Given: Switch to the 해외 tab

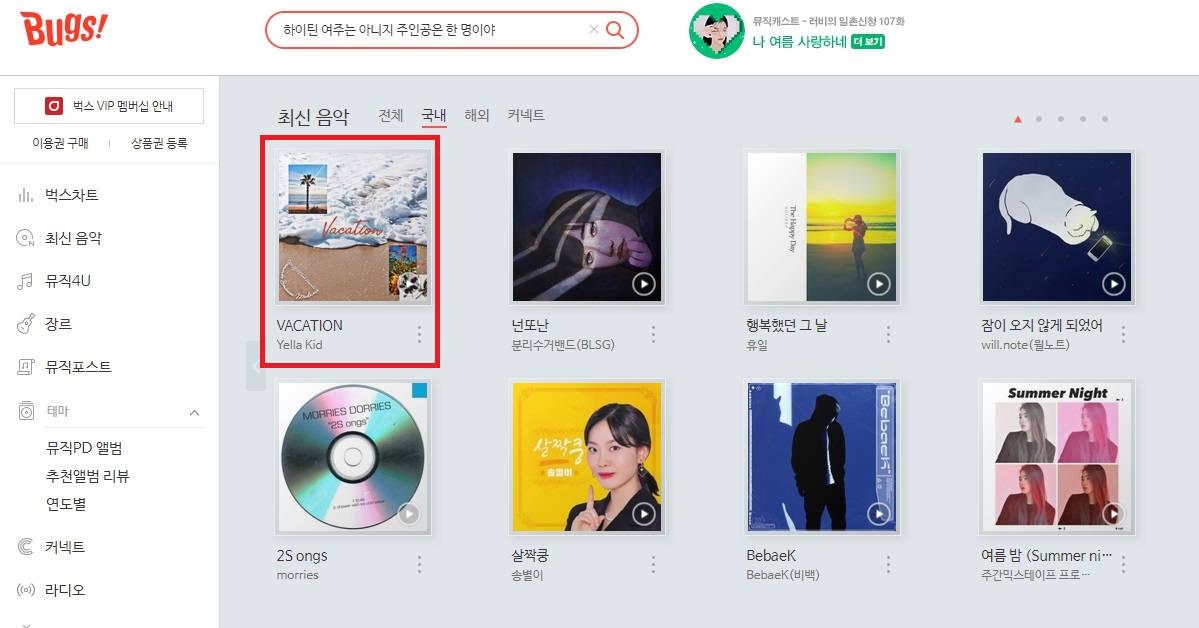Looking at the screenshot, I should [476, 116].
